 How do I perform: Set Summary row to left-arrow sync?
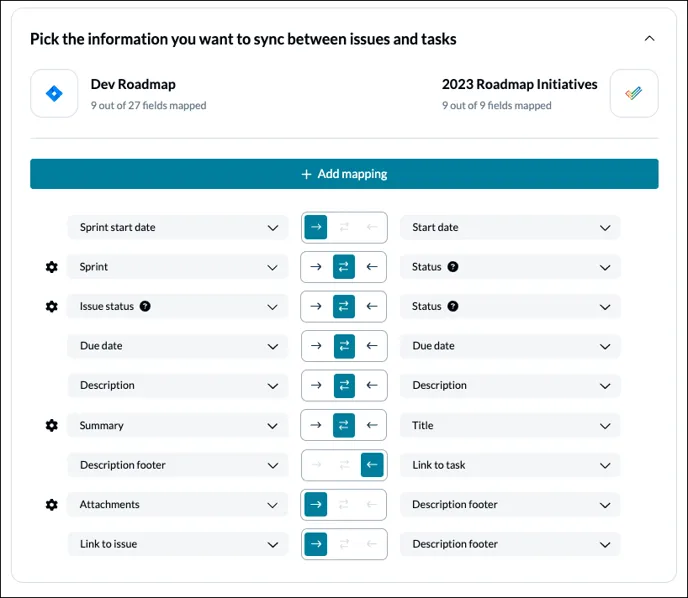pos(372,425)
